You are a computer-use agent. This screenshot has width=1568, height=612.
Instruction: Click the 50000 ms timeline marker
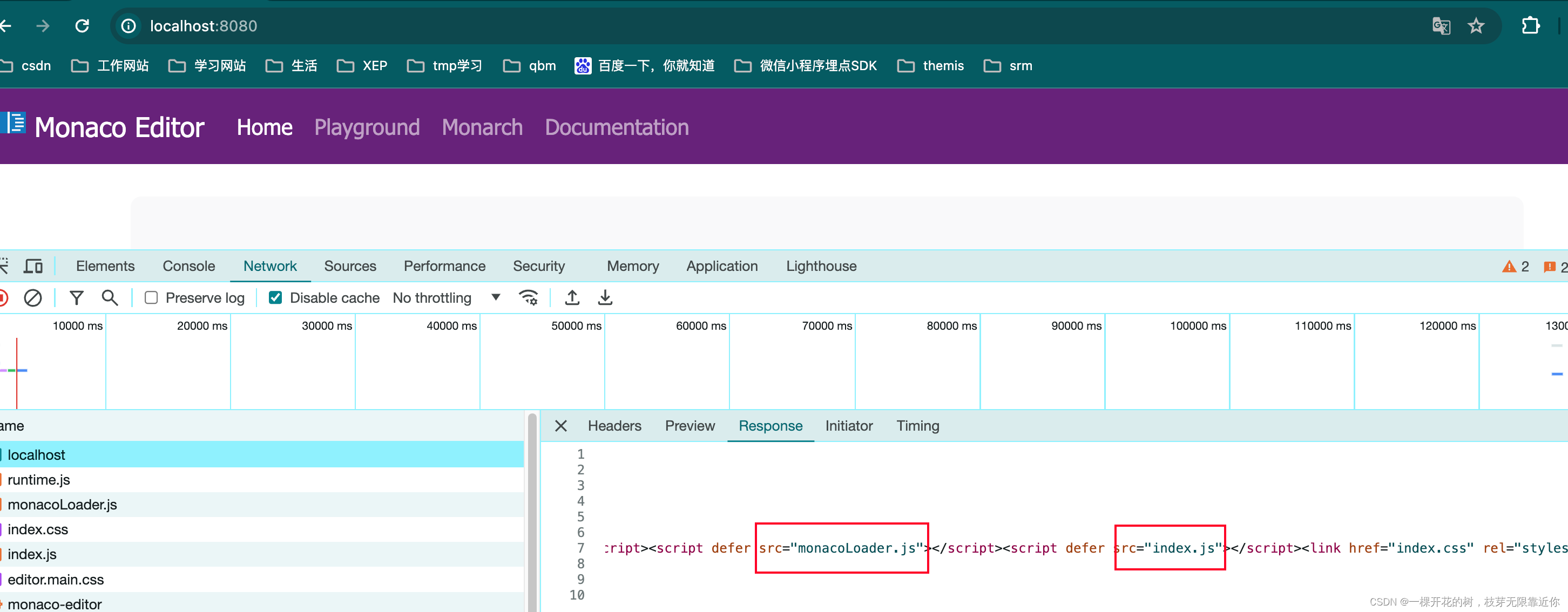pos(576,325)
